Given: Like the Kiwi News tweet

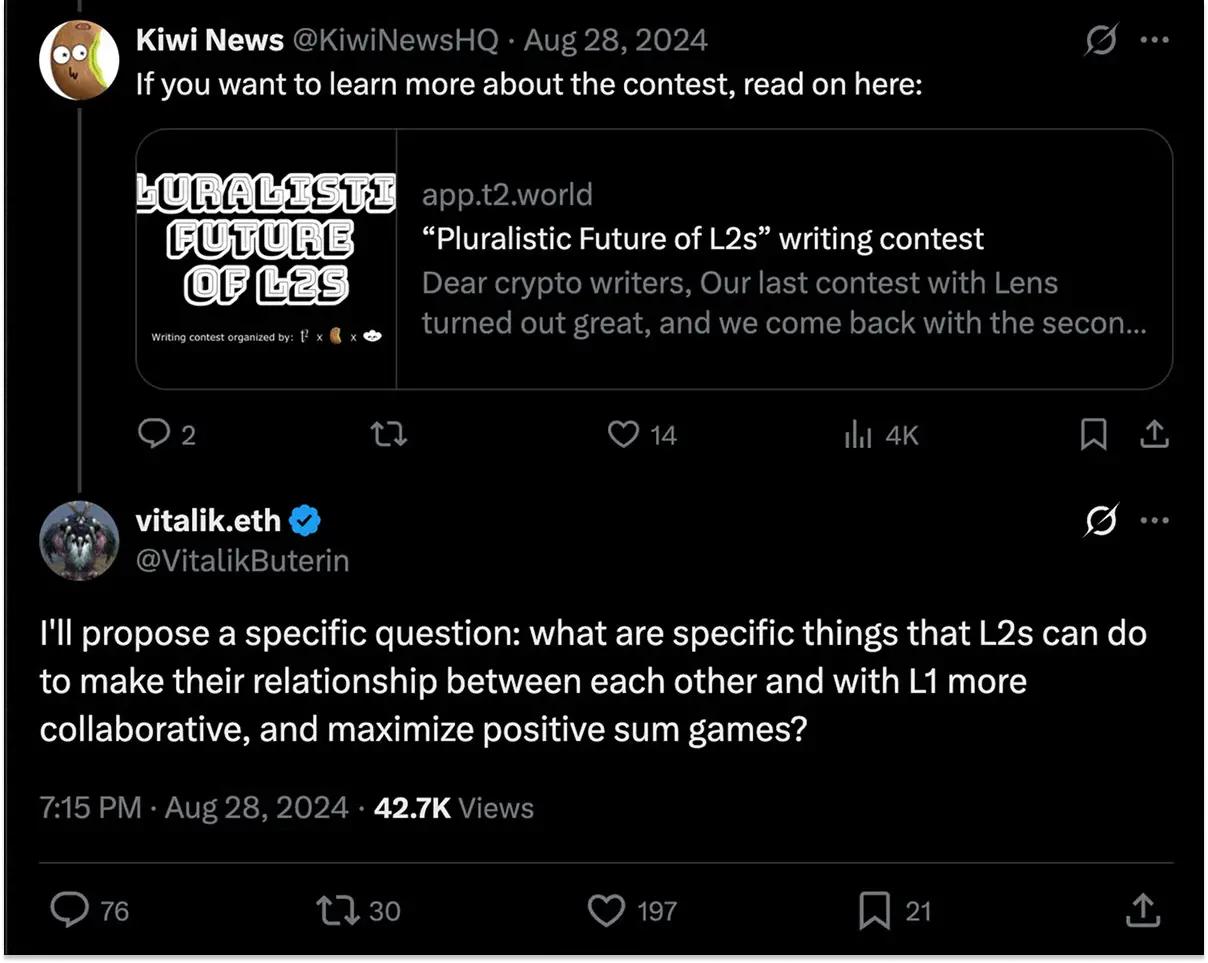Looking at the screenshot, I should click(x=624, y=434).
